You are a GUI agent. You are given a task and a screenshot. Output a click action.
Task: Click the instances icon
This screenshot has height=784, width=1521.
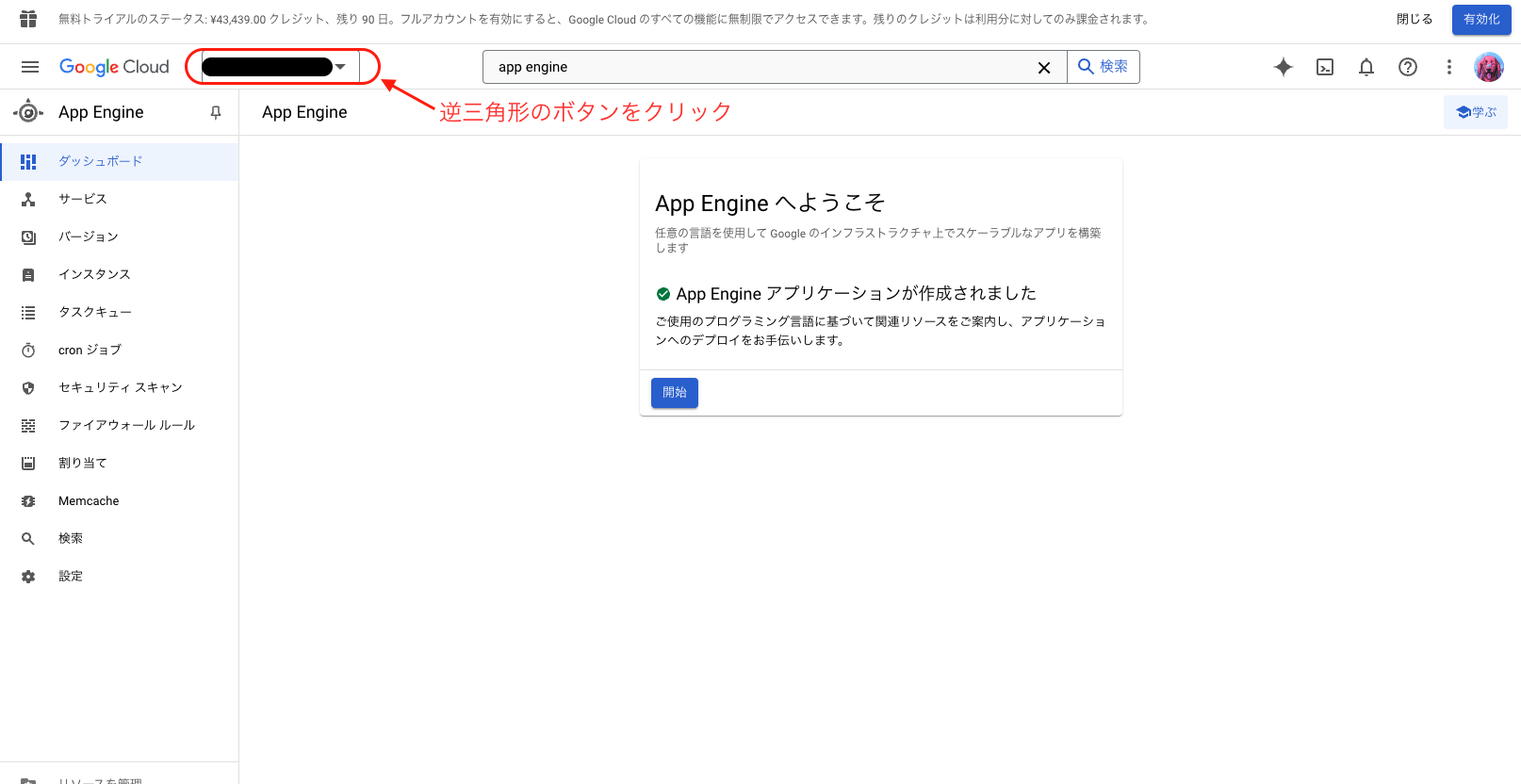click(x=28, y=274)
